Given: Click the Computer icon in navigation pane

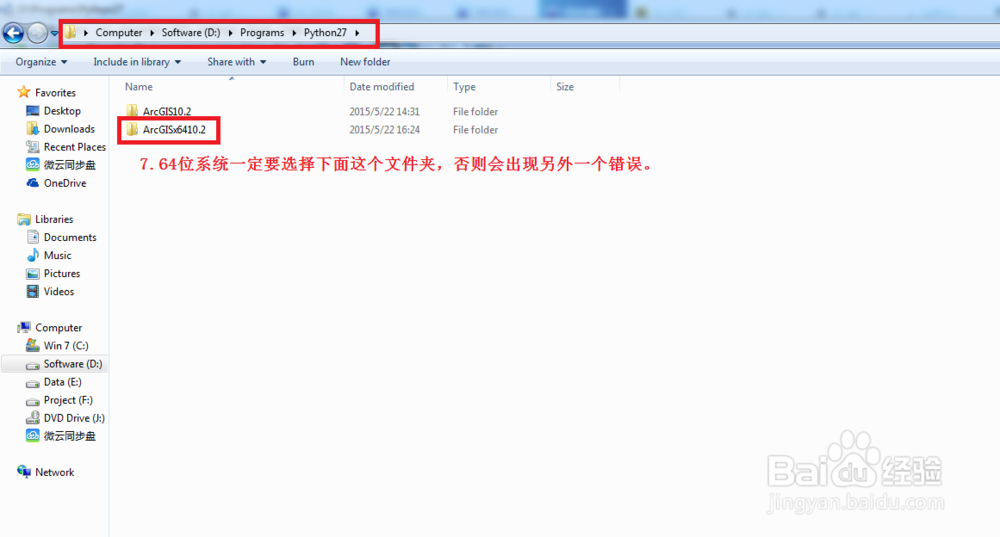Looking at the screenshot, I should point(24,327).
